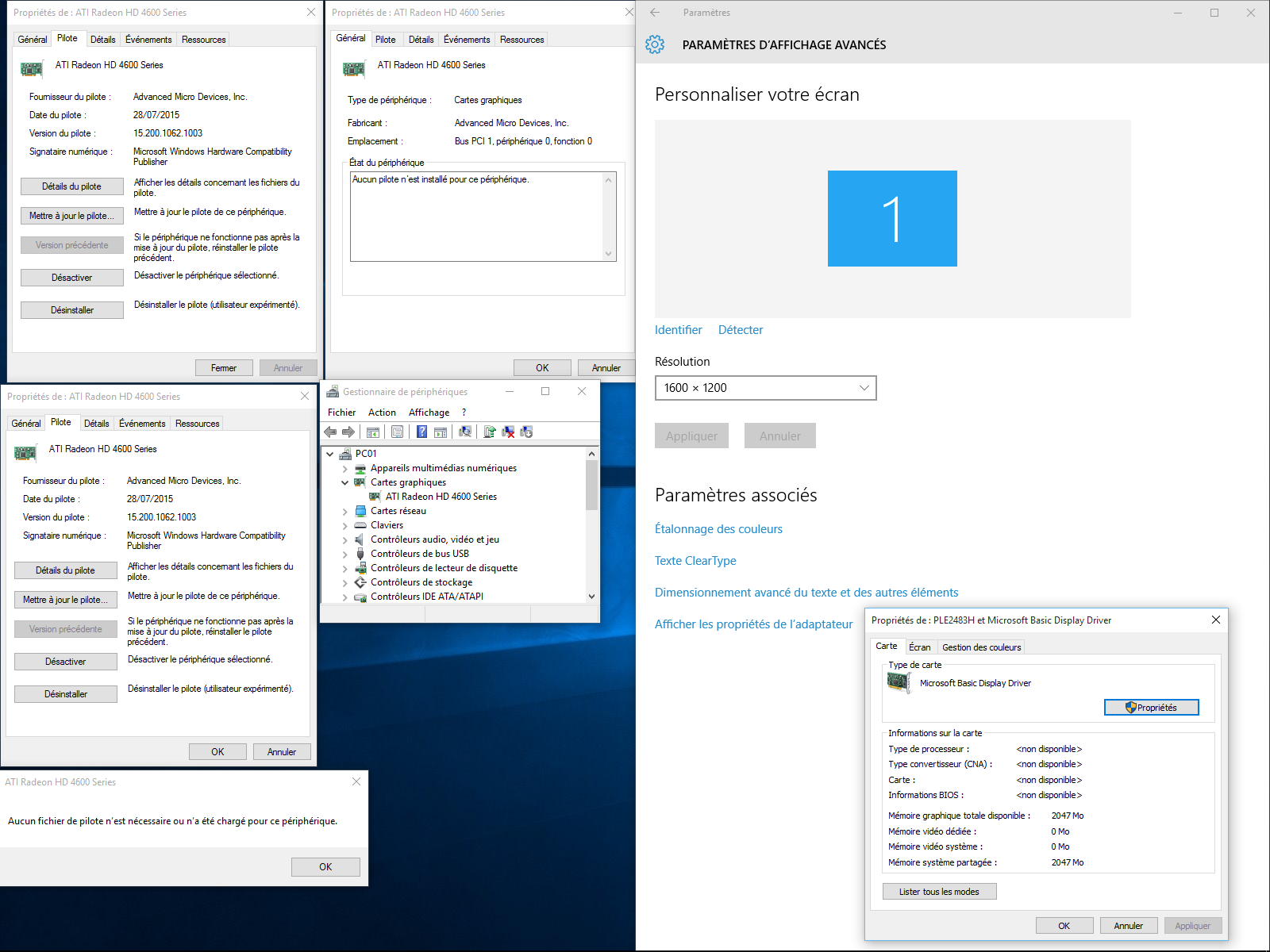Open the Affichage menu in Device Manager
The image size is (1270, 952).
(x=429, y=413)
